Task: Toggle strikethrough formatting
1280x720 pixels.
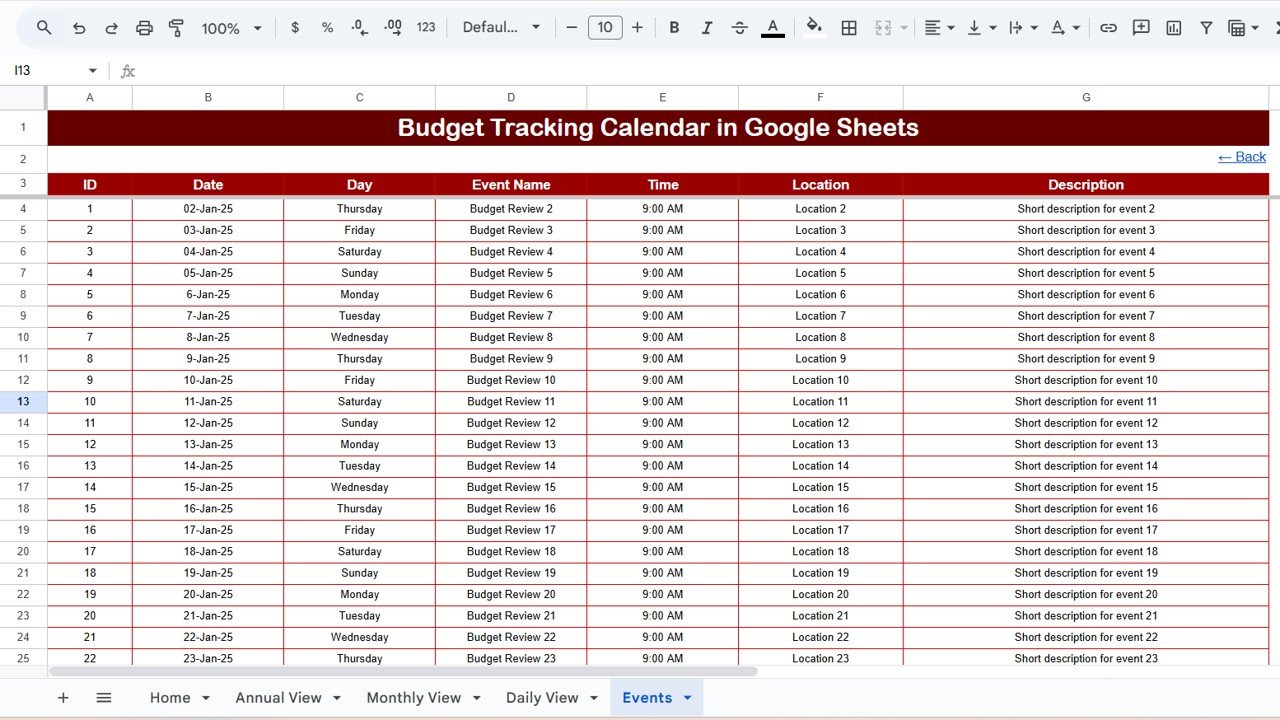Action: pyautogui.click(x=739, y=28)
